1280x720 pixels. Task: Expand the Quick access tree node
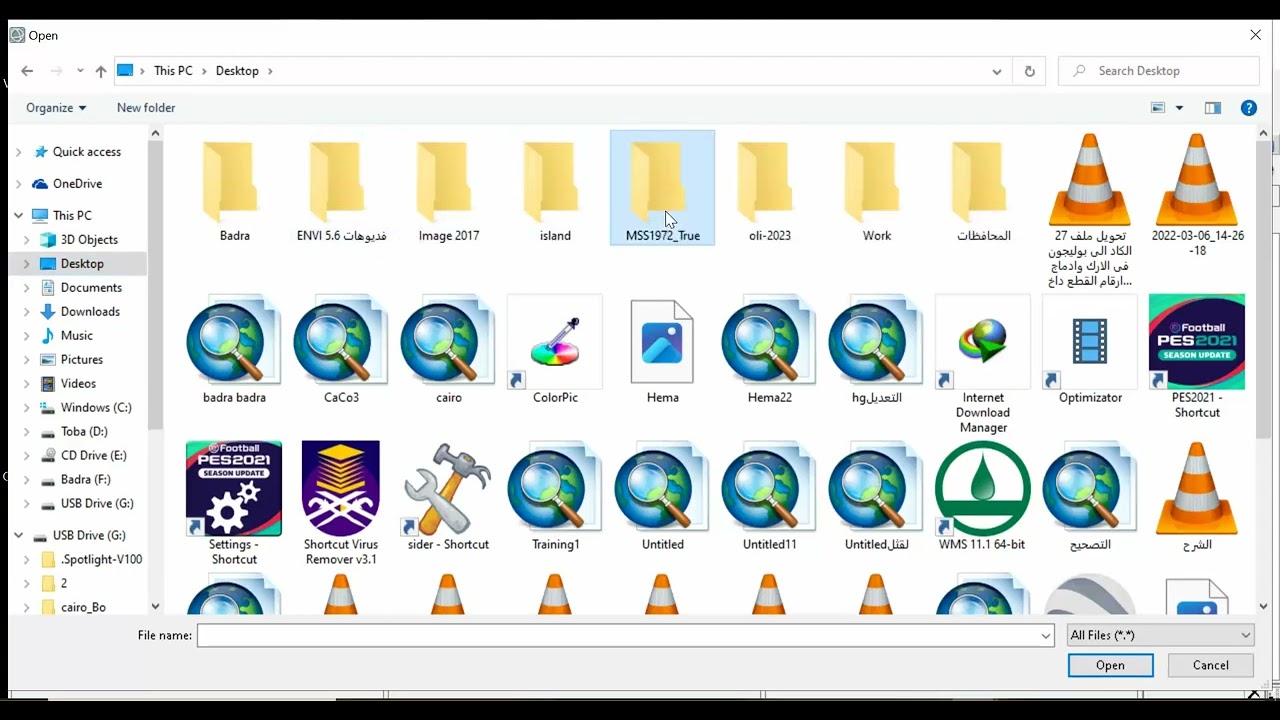[x=18, y=152]
